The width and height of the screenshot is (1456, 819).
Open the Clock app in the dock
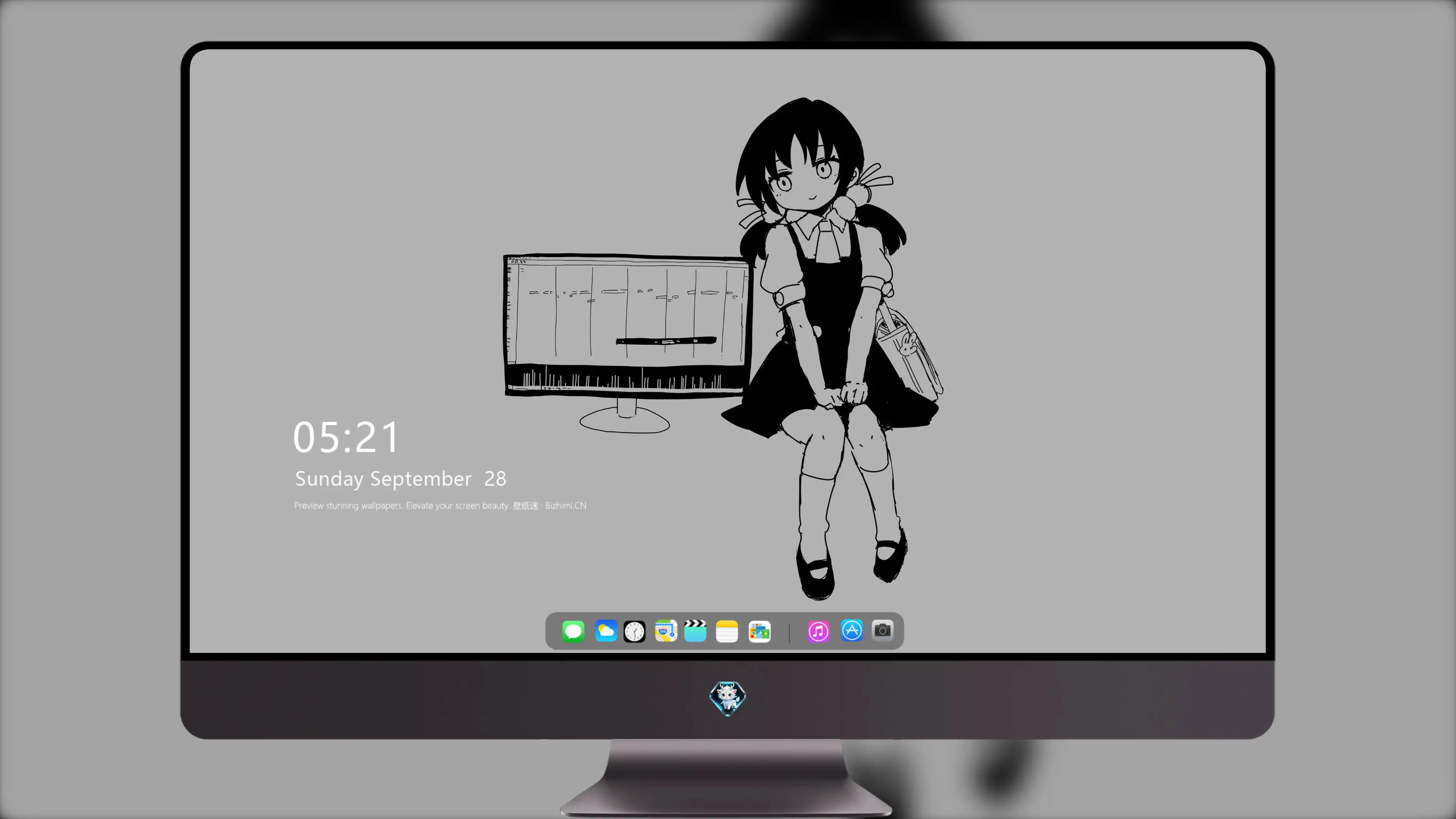[x=634, y=631]
